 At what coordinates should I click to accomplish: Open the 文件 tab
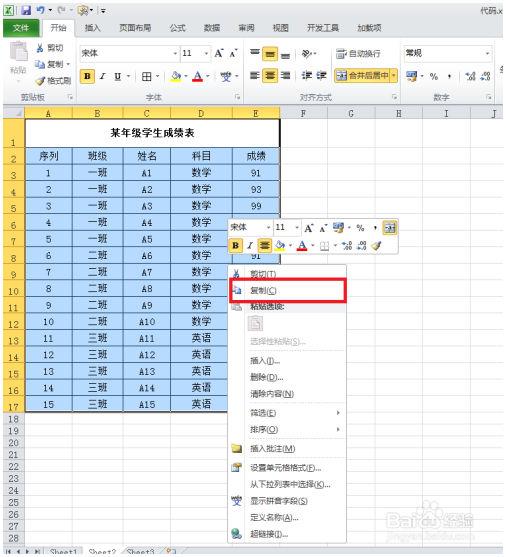tap(21, 28)
